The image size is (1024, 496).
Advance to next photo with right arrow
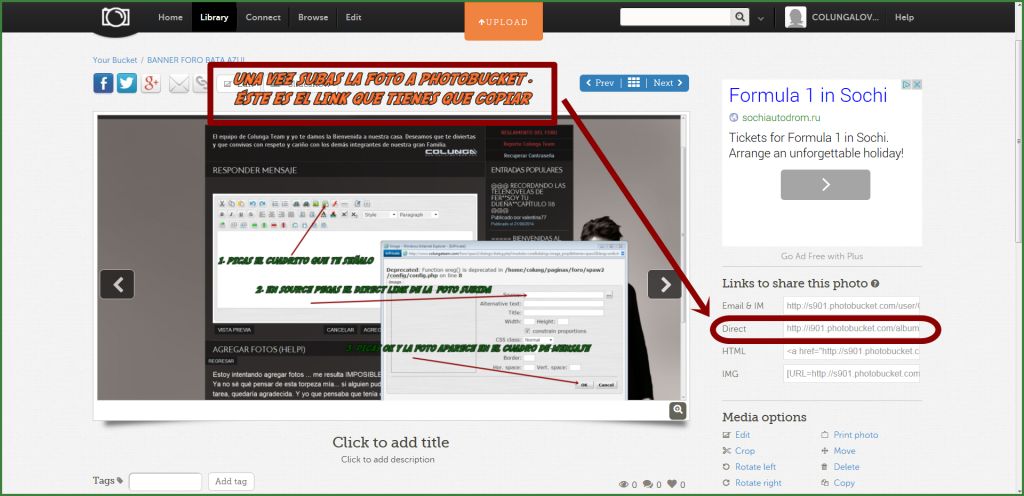coord(665,284)
